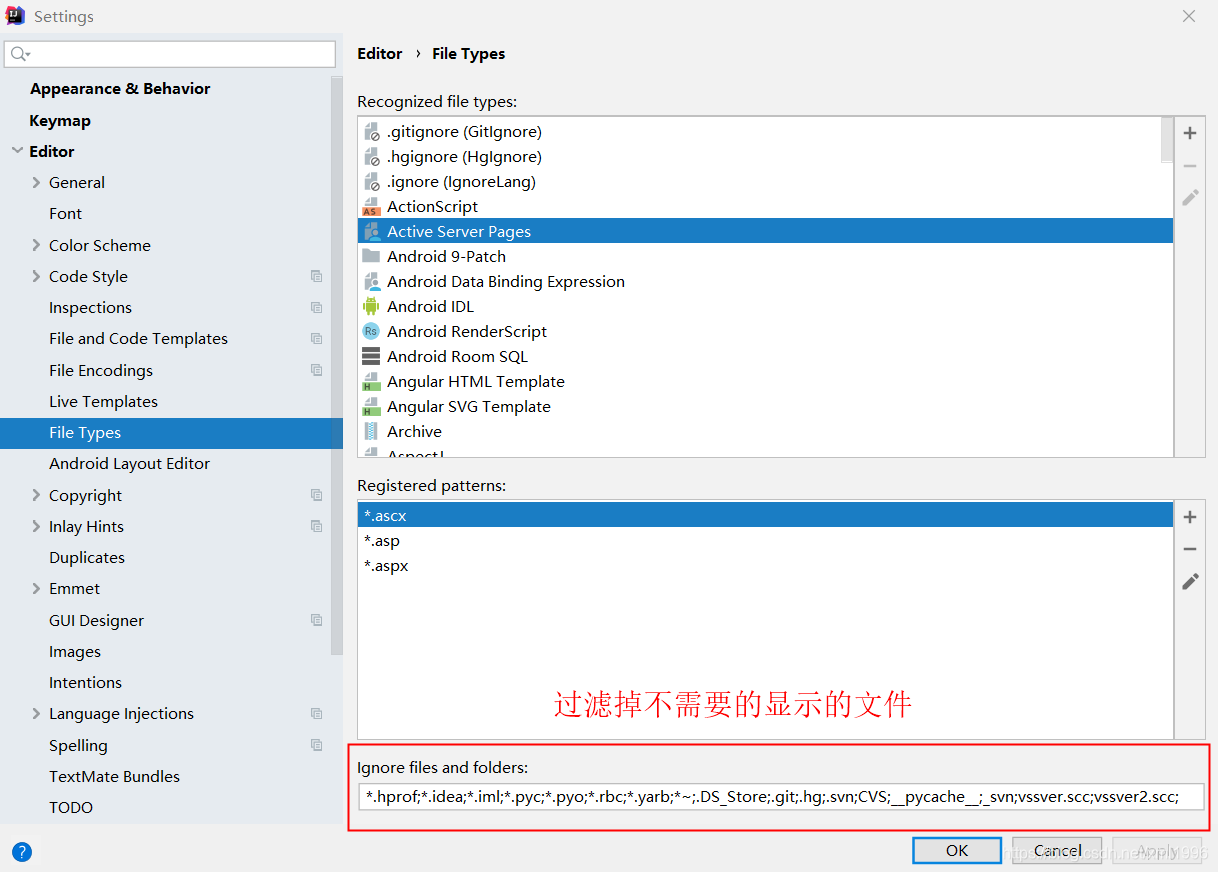This screenshot has height=872, width=1218.
Task: Open Android Layout Editor settings
Action: click(x=129, y=463)
